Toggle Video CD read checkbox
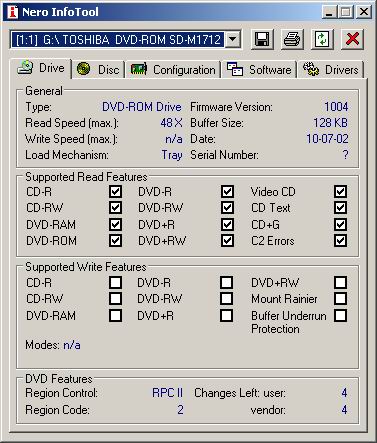This screenshot has width=377, height=443. [x=340, y=192]
